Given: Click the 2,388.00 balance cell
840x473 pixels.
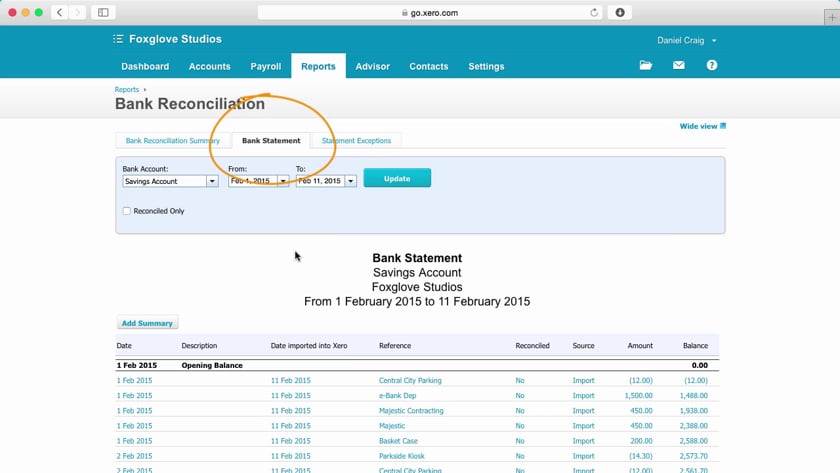Looking at the screenshot, I should (x=694, y=426).
